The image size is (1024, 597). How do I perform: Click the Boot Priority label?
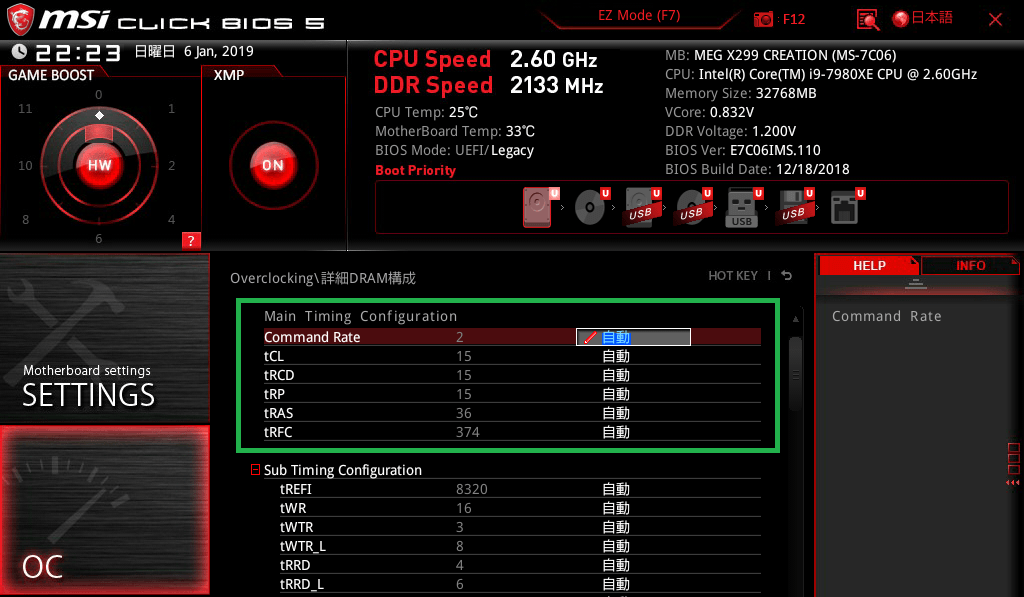pyautogui.click(x=415, y=170)
